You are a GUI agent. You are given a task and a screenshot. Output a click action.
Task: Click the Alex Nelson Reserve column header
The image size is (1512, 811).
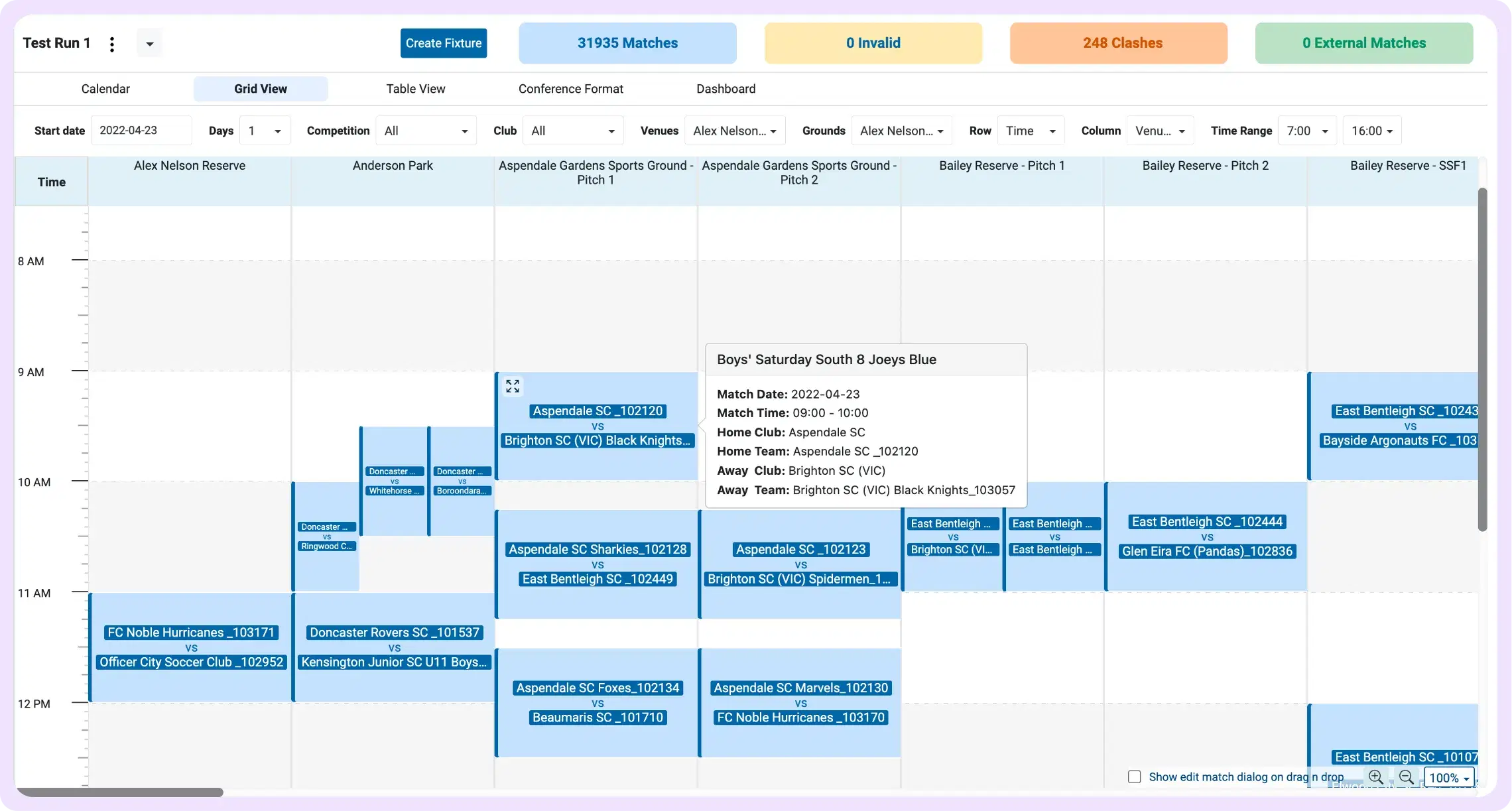tap(190, 180)
